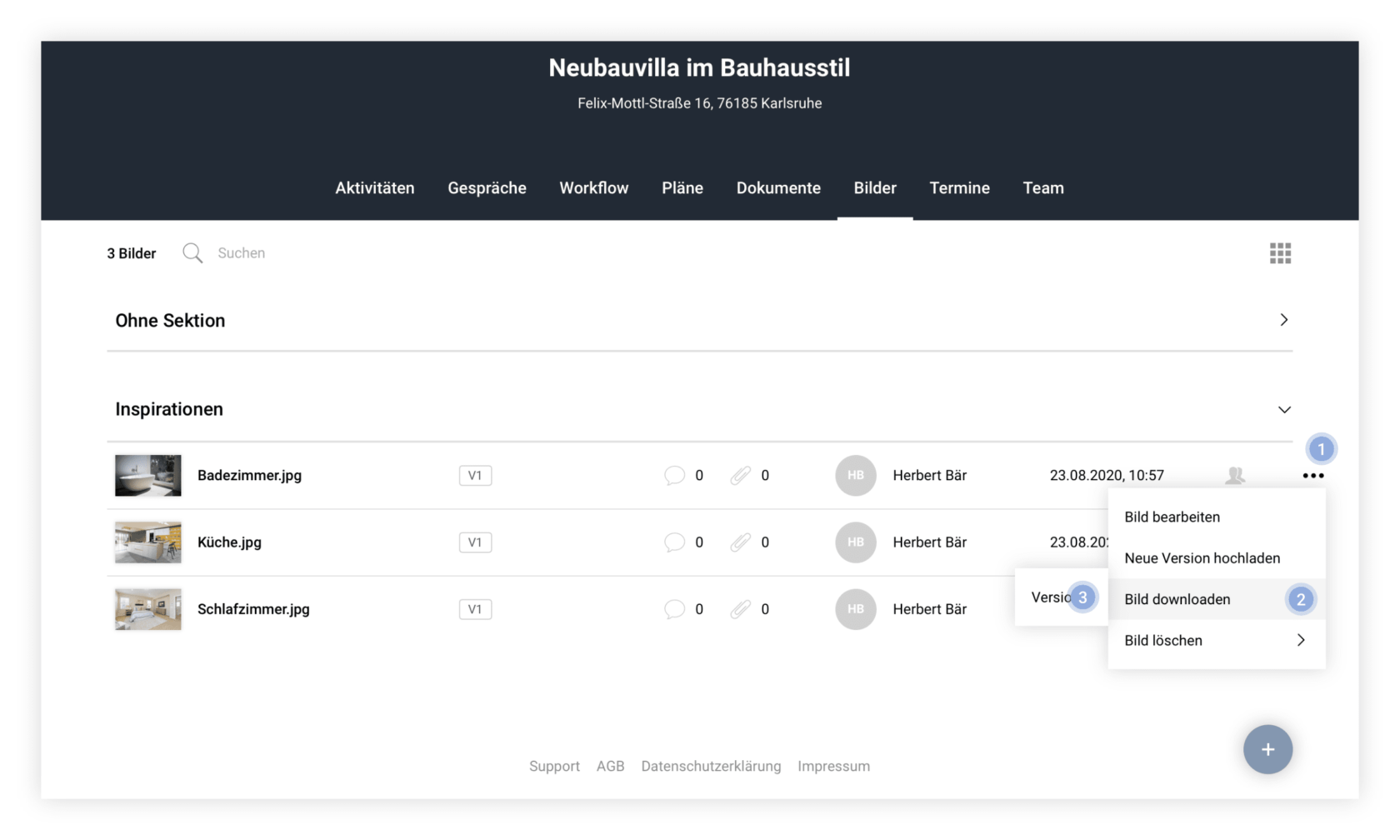Open comments bubble for Badezimmer.jpg
Screen dimensions: 1400x840
pos(674,475)
